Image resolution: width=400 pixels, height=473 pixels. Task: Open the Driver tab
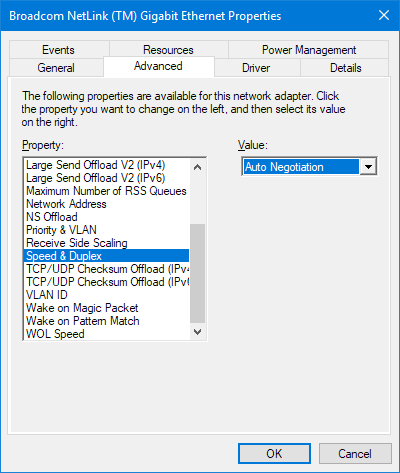tap(256, 68)
